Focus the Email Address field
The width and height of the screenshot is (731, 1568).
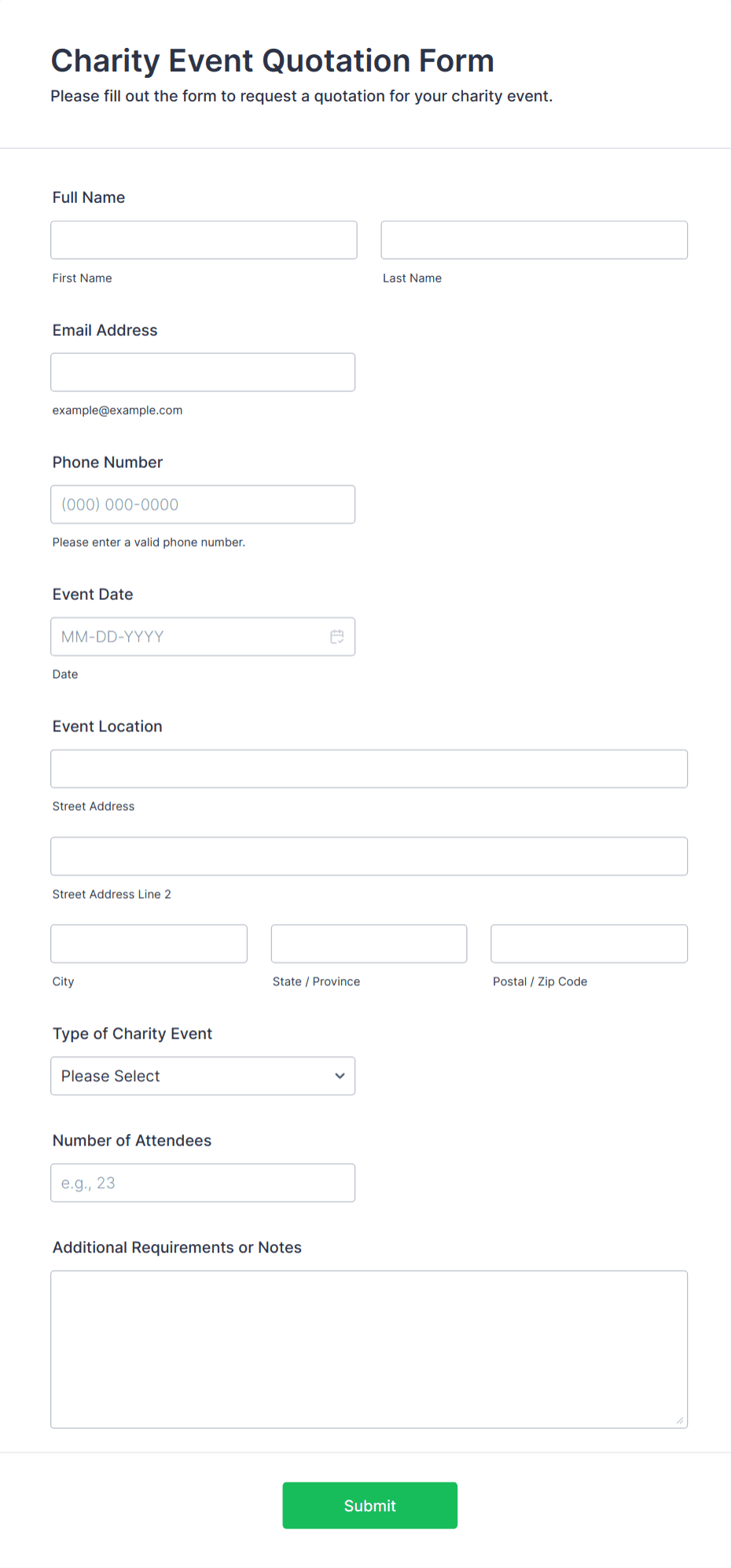click(x=203, y=372)
